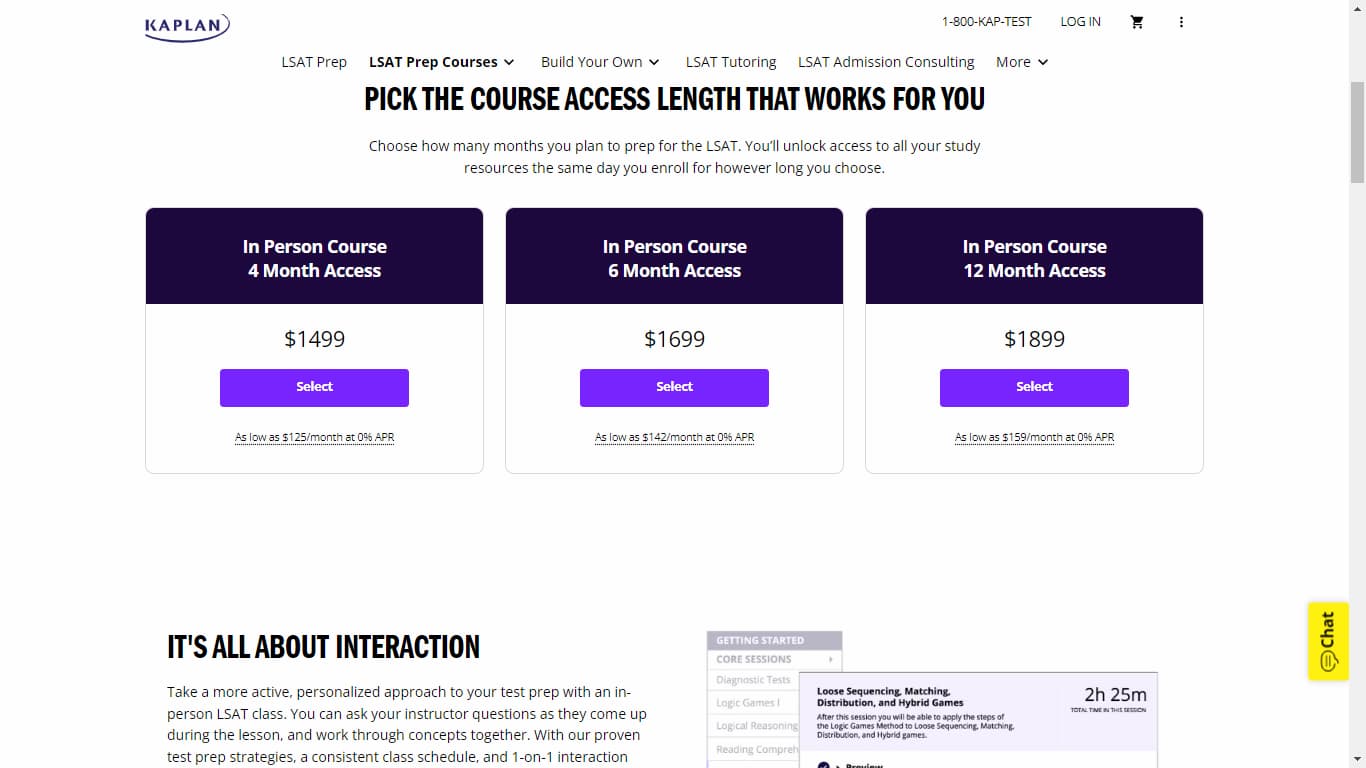Click the page vertical scrollbar thumb
This screenshot has width=1366, height=768.
pyautogui.click(x=1357, y=132)
